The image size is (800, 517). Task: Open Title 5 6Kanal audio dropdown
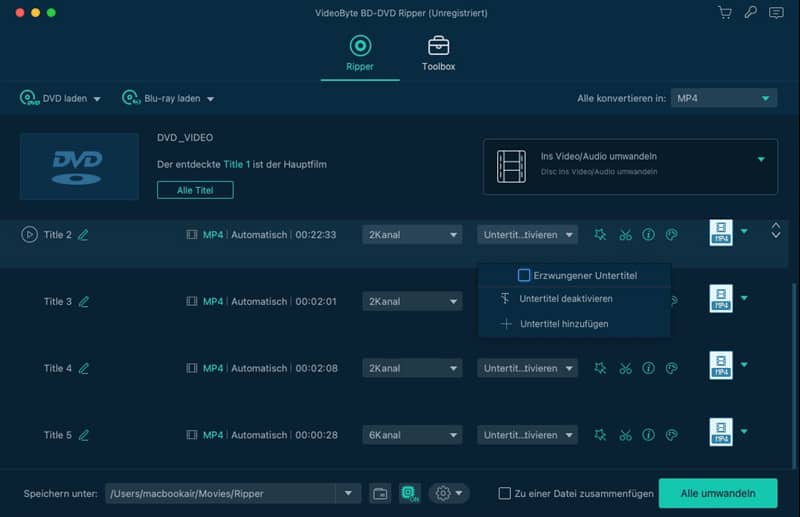coord(412,435)
